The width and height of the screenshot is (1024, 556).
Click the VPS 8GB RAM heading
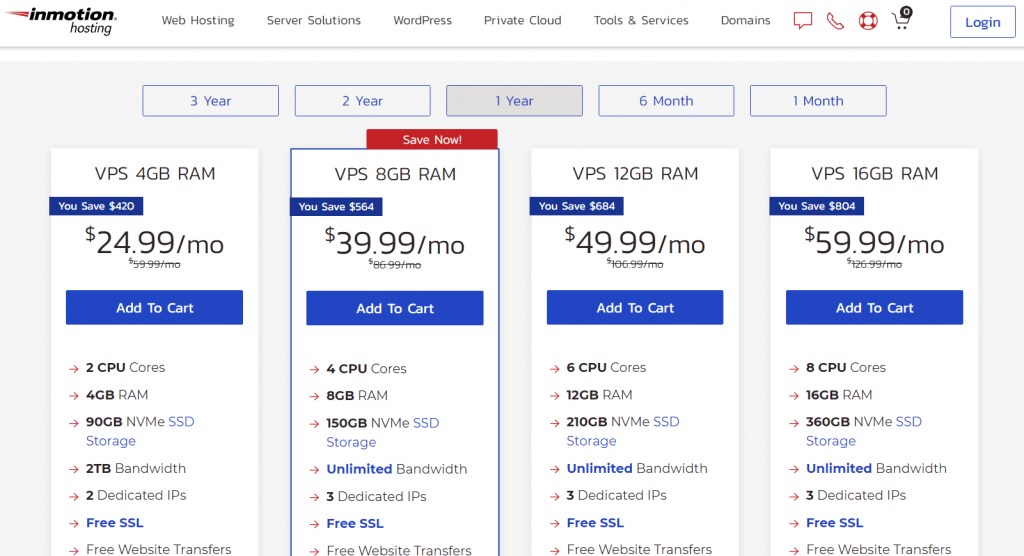pyautogui.click(x=395, y=174)
